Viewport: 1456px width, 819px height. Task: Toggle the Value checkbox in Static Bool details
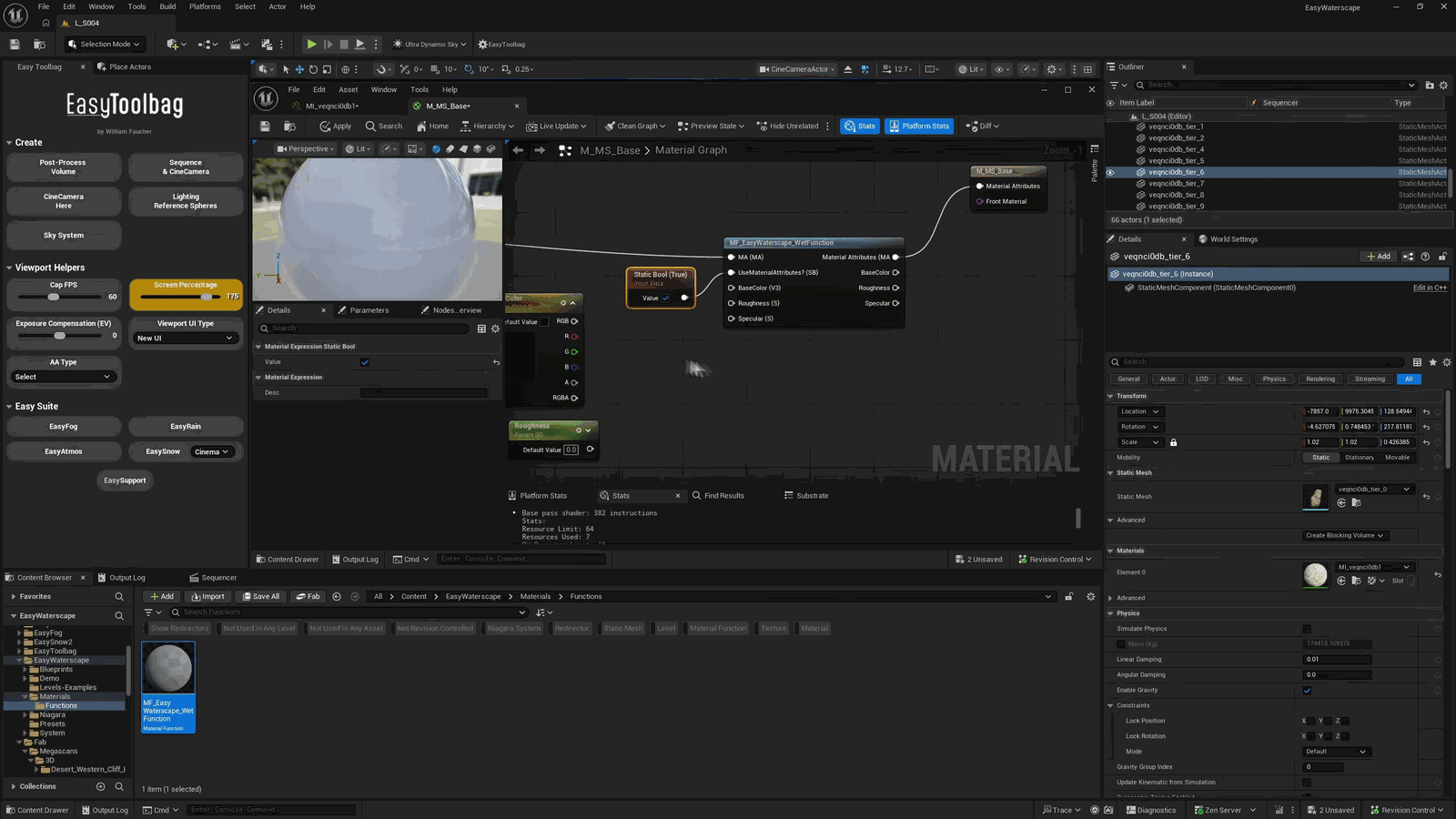[365, 362]
